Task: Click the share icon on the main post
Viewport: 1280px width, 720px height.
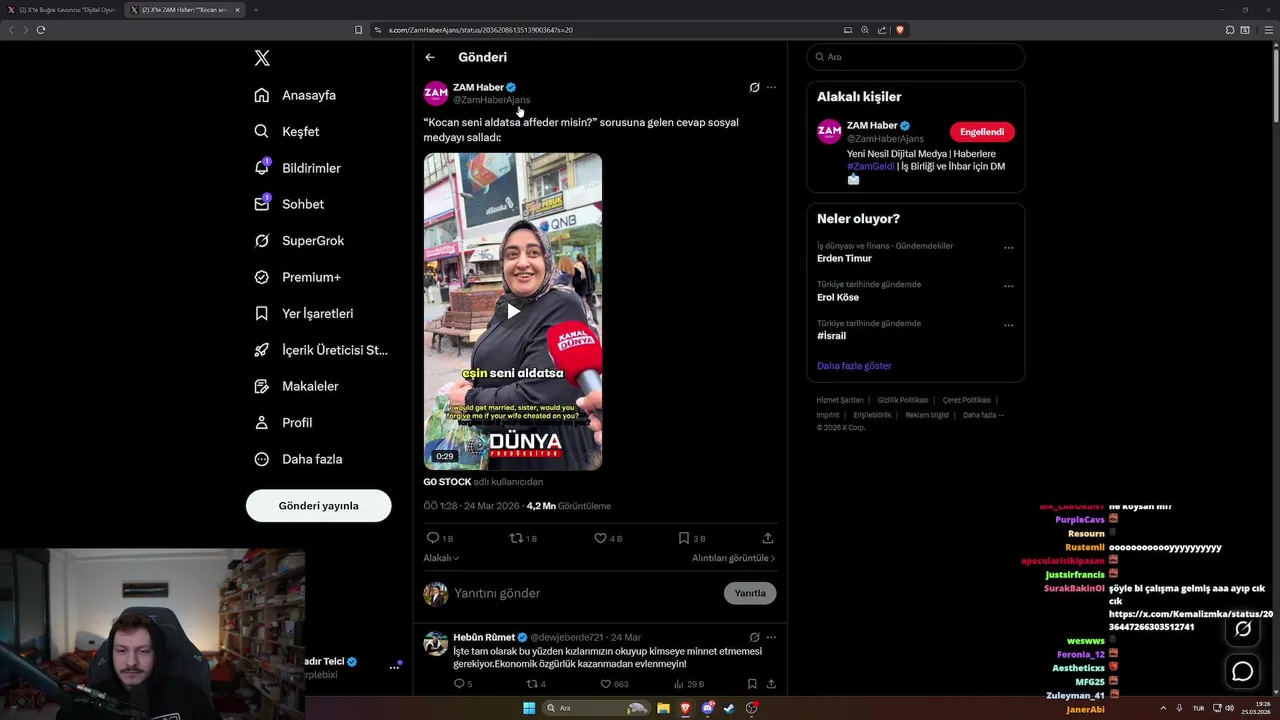Action: pyautogui.click(x=768, y=538)
